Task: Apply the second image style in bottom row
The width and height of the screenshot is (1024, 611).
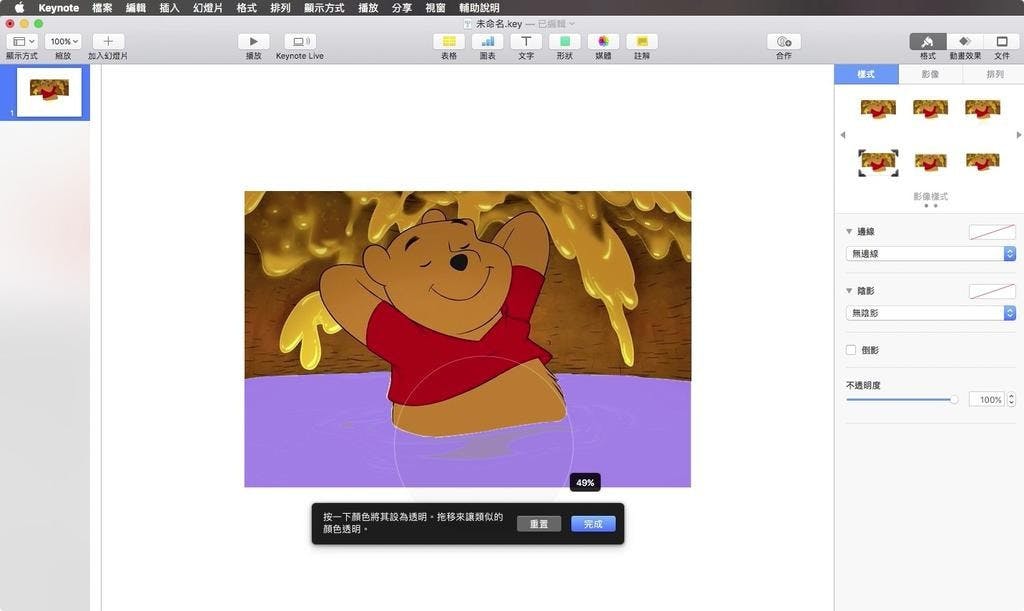Action: click(x=931, y=162)
